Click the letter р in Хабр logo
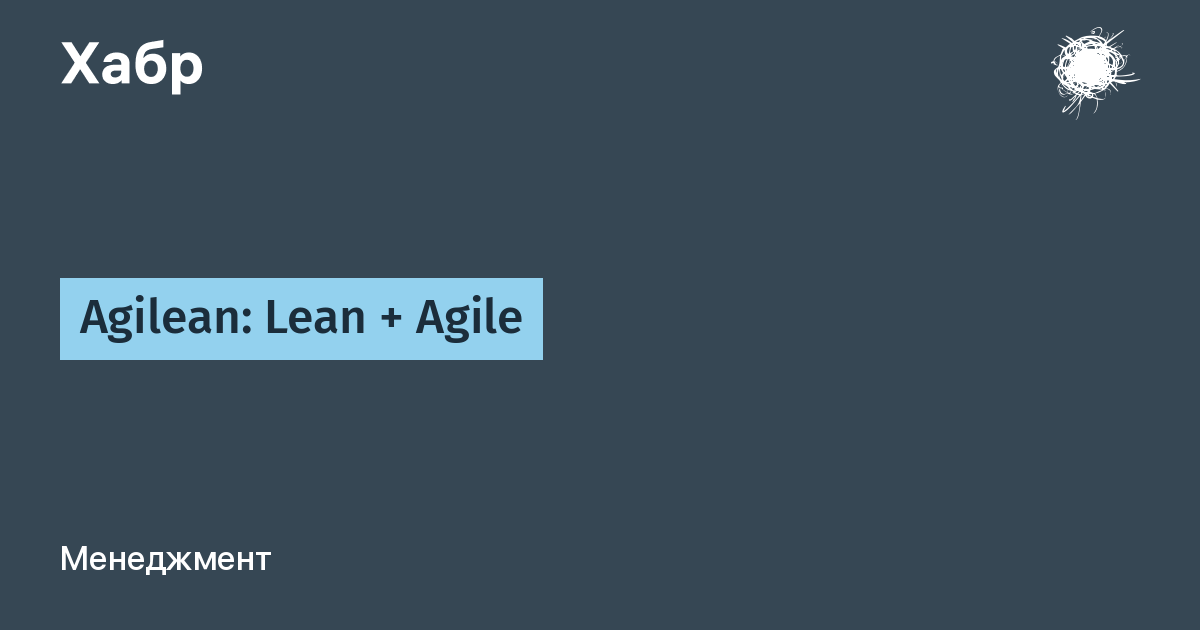The height and width of the screenshot is (630, 1200). pyautogui.click(x=187, y=71)
